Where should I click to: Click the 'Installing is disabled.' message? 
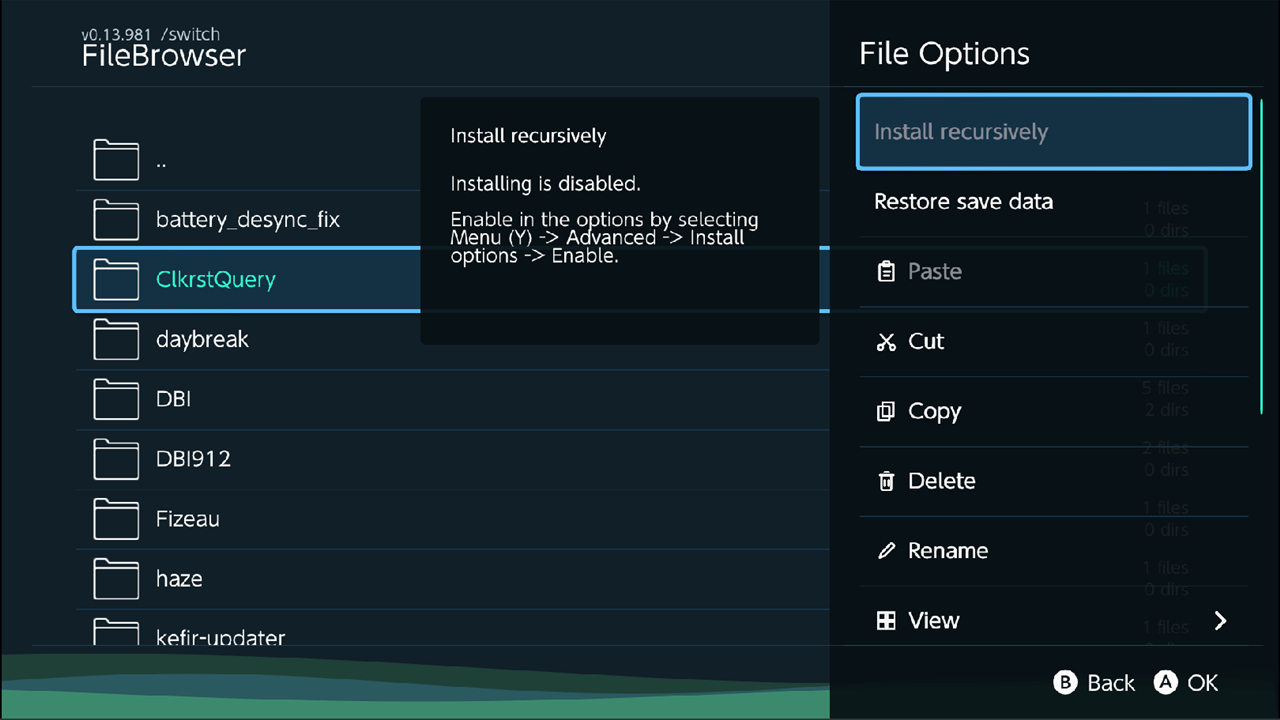point(545,184)
